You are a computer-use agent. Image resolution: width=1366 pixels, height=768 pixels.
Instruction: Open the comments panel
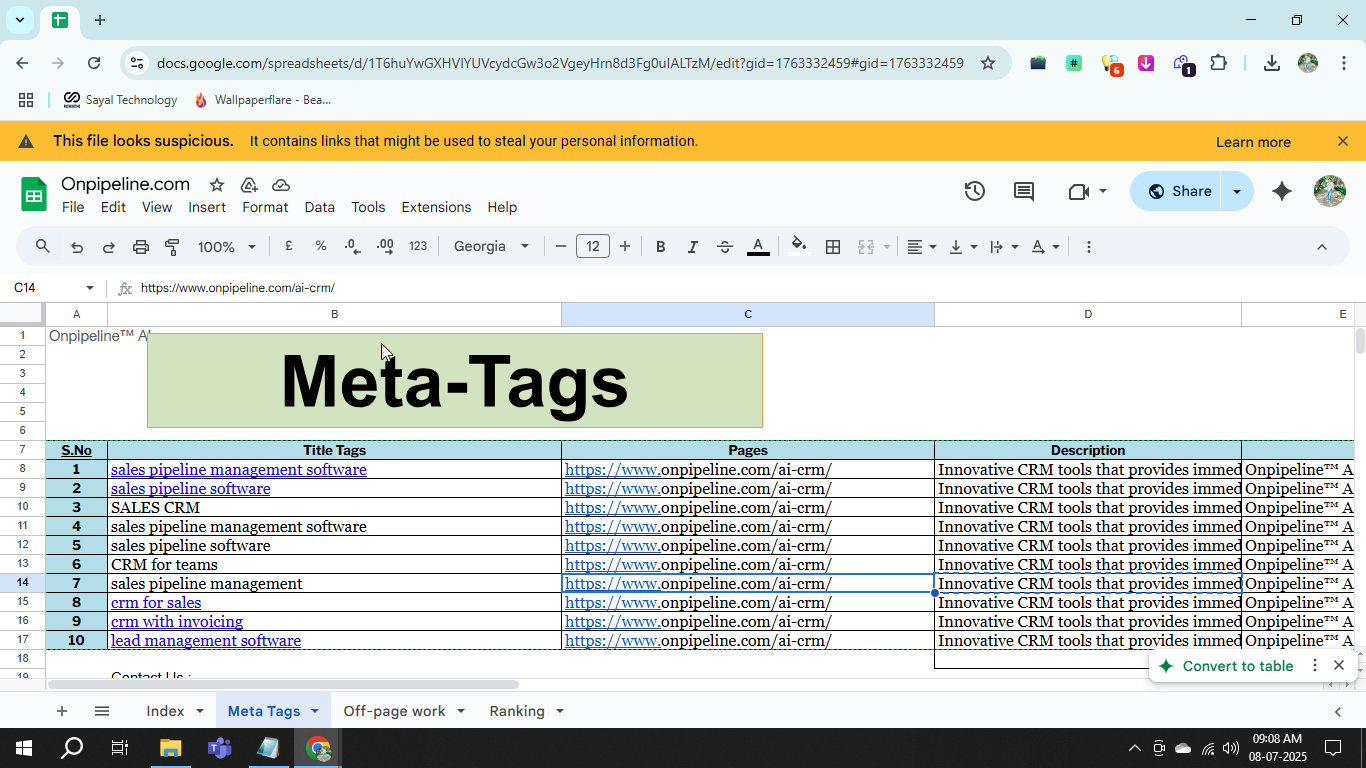(x=1024, y=191)
